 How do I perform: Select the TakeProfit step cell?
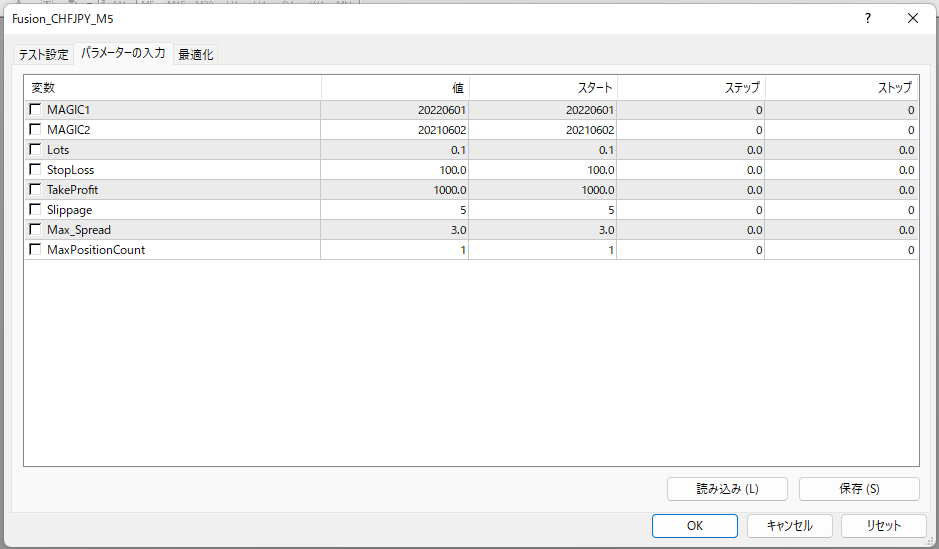pyautogui.click(x=690, y=190)
